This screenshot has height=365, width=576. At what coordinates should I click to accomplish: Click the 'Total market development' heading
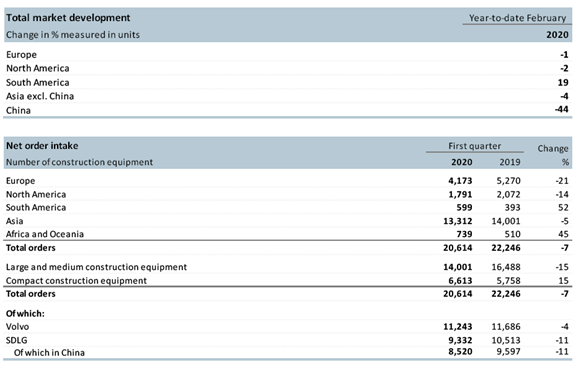[68, 18]
